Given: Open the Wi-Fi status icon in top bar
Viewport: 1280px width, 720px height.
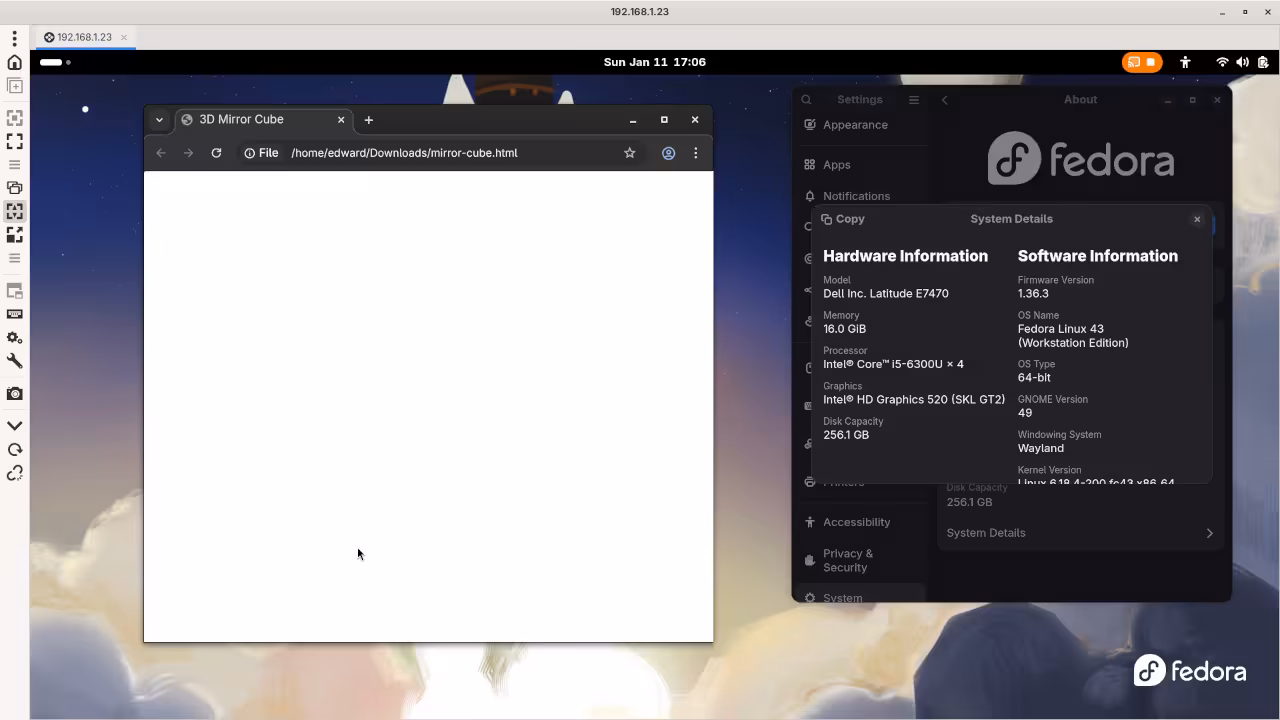Looking at the screenshot, I should tap(1222, 62).
